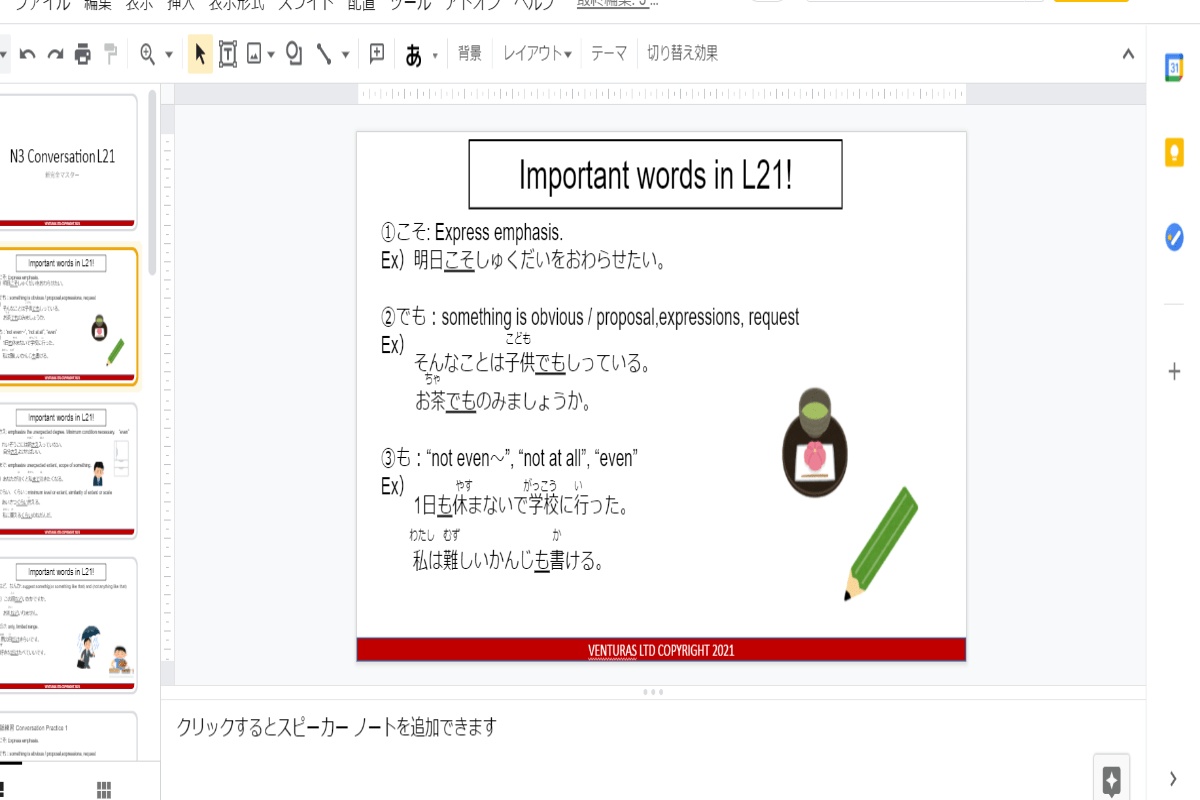Pick the shape tool
Viewport: 1200px width, 800px height.
point(294,54)
